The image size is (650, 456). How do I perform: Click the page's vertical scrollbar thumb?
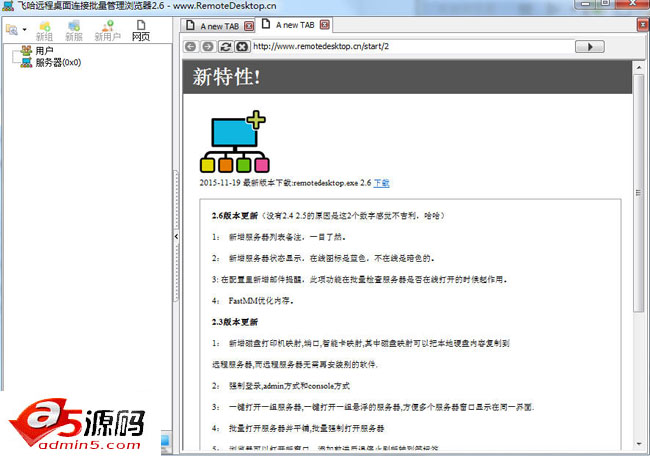click(639, 193)
